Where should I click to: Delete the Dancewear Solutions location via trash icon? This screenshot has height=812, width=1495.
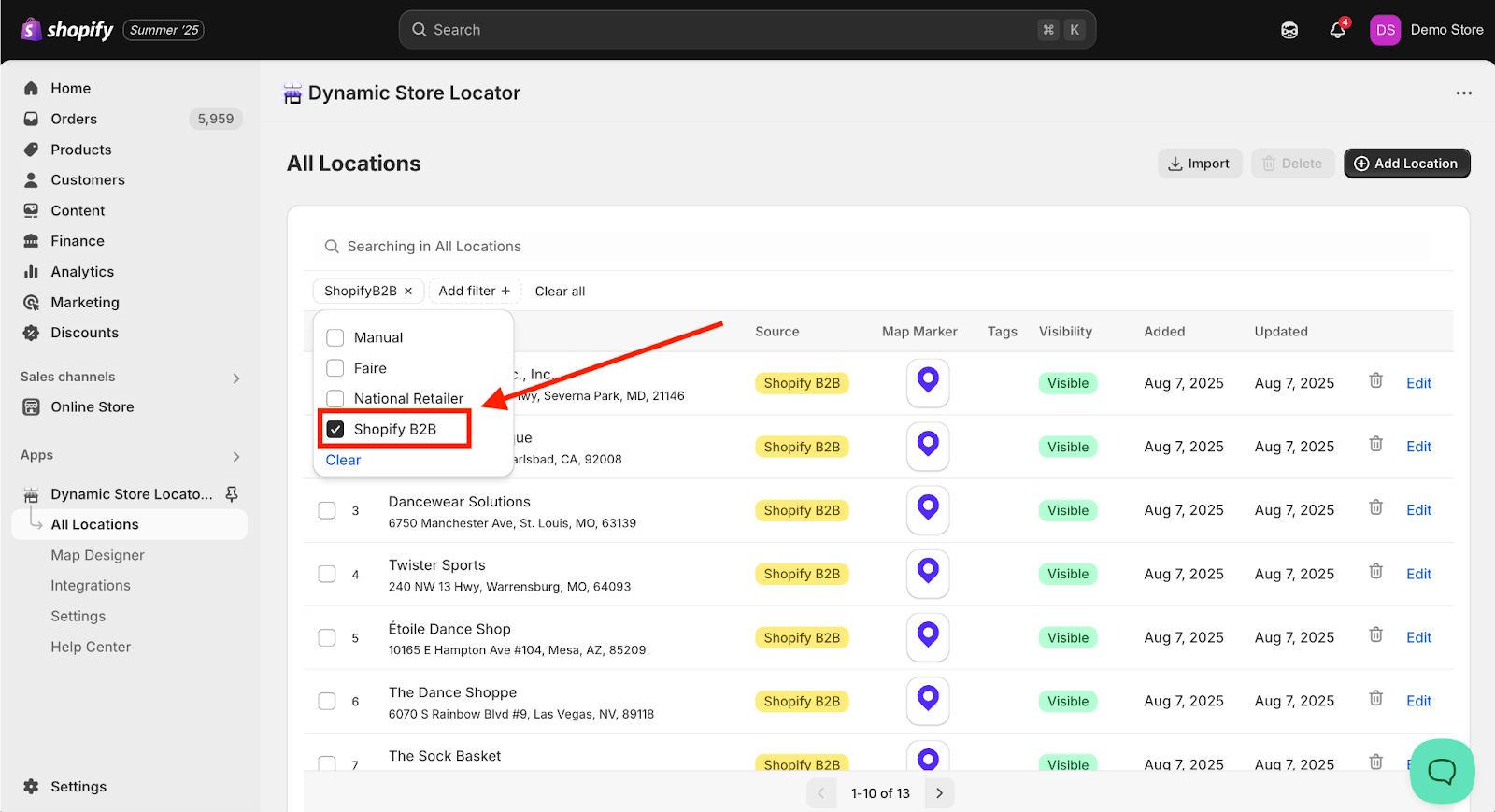coord(1376,507)
